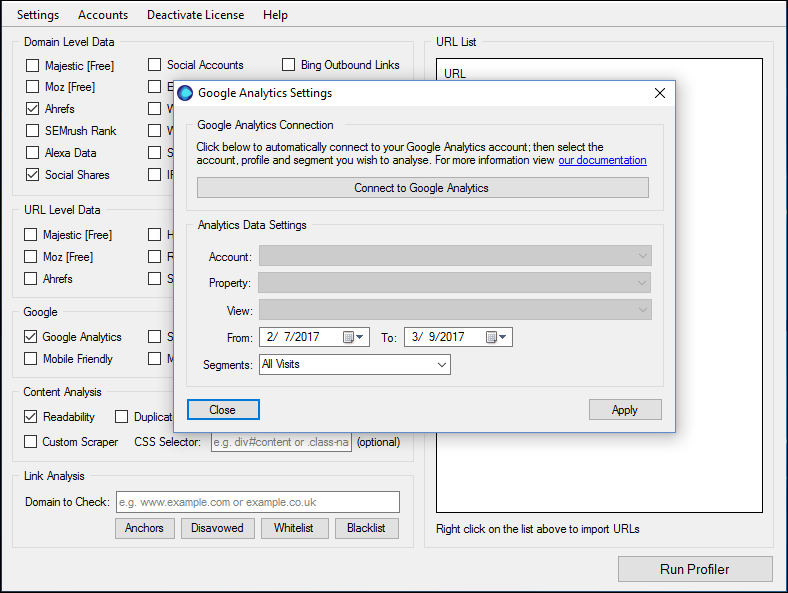The height and width of the screenshot is (593, 788).
Task: Open the Settings menu
Action: tap(38, 15)
